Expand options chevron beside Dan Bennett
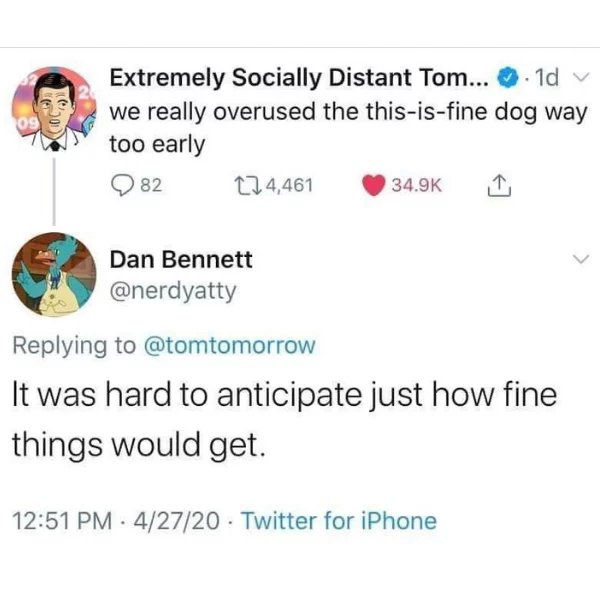 click(581, 259)
